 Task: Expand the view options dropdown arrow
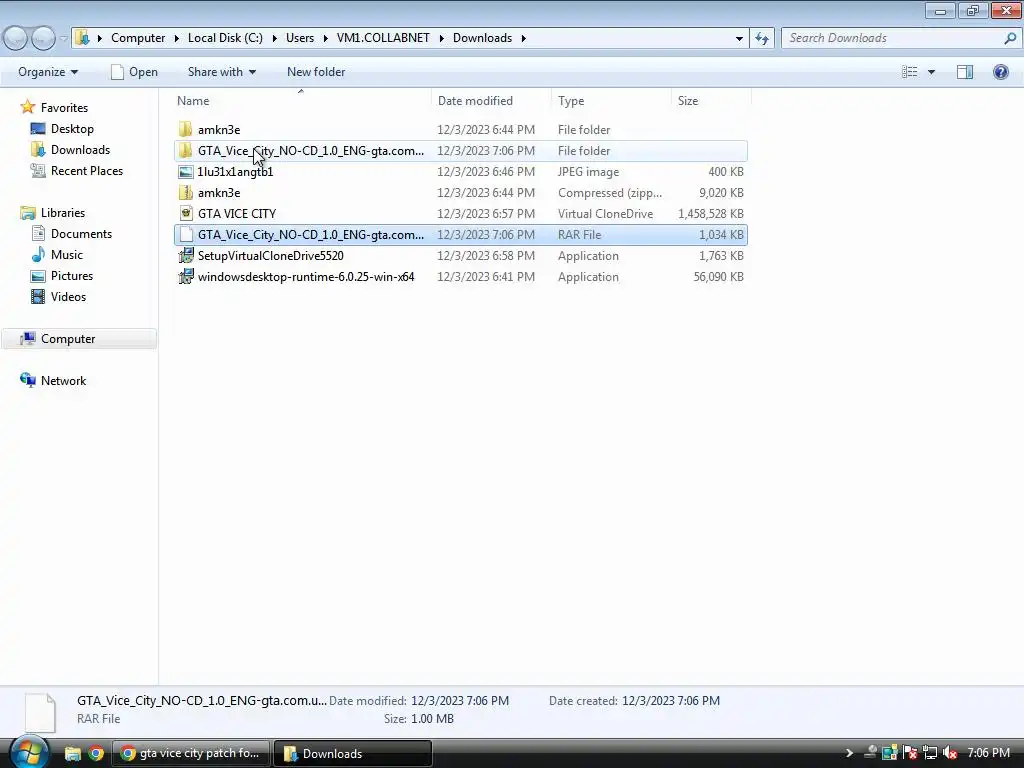pyautogui.click(x=931, y=72)
